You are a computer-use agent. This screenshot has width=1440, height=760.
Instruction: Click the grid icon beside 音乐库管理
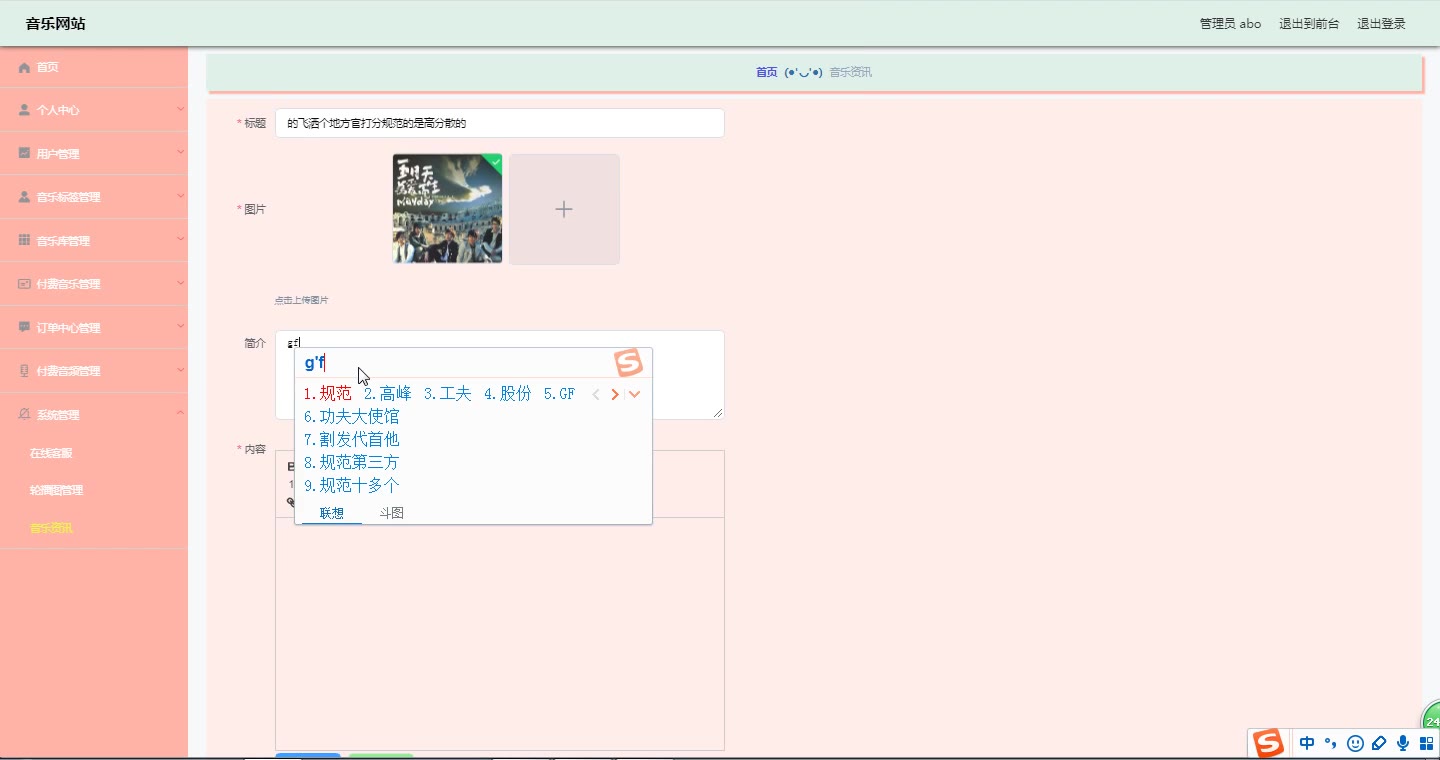tap(24, 240)
